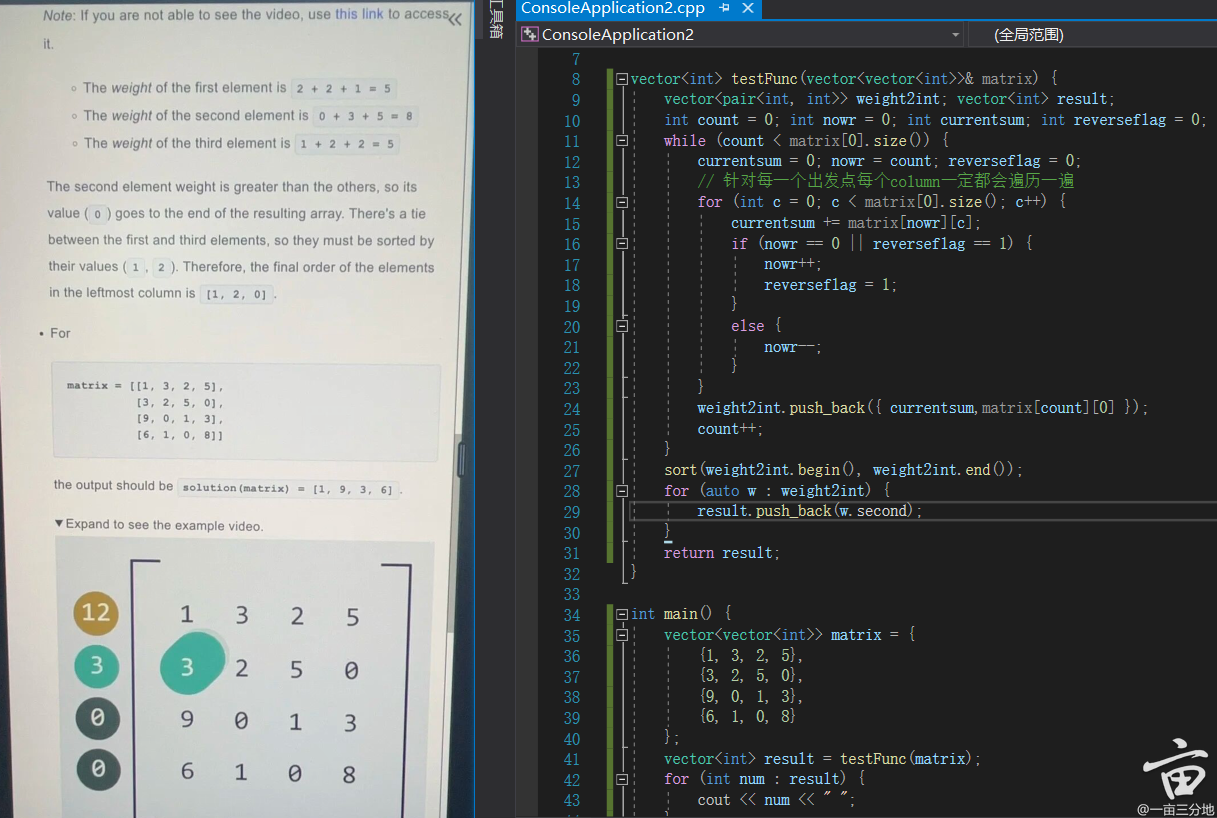The height and width of the screenshot is (818, 1217).
Task: Click the last dark 0 weight circle
Action: click(x=98, y=769)
